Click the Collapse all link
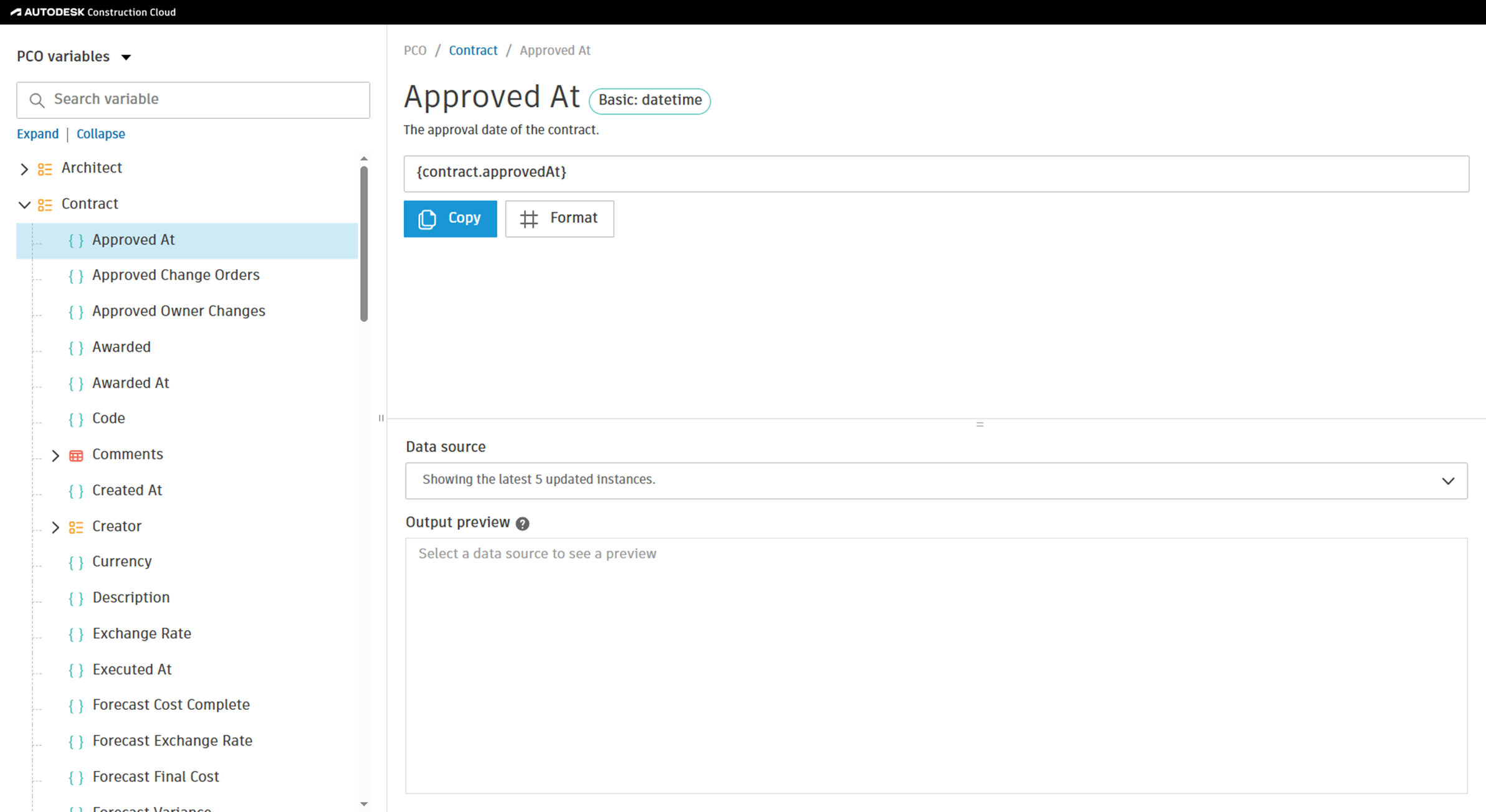The width and height of the screenshot is (1486, 812). point(100,134)
